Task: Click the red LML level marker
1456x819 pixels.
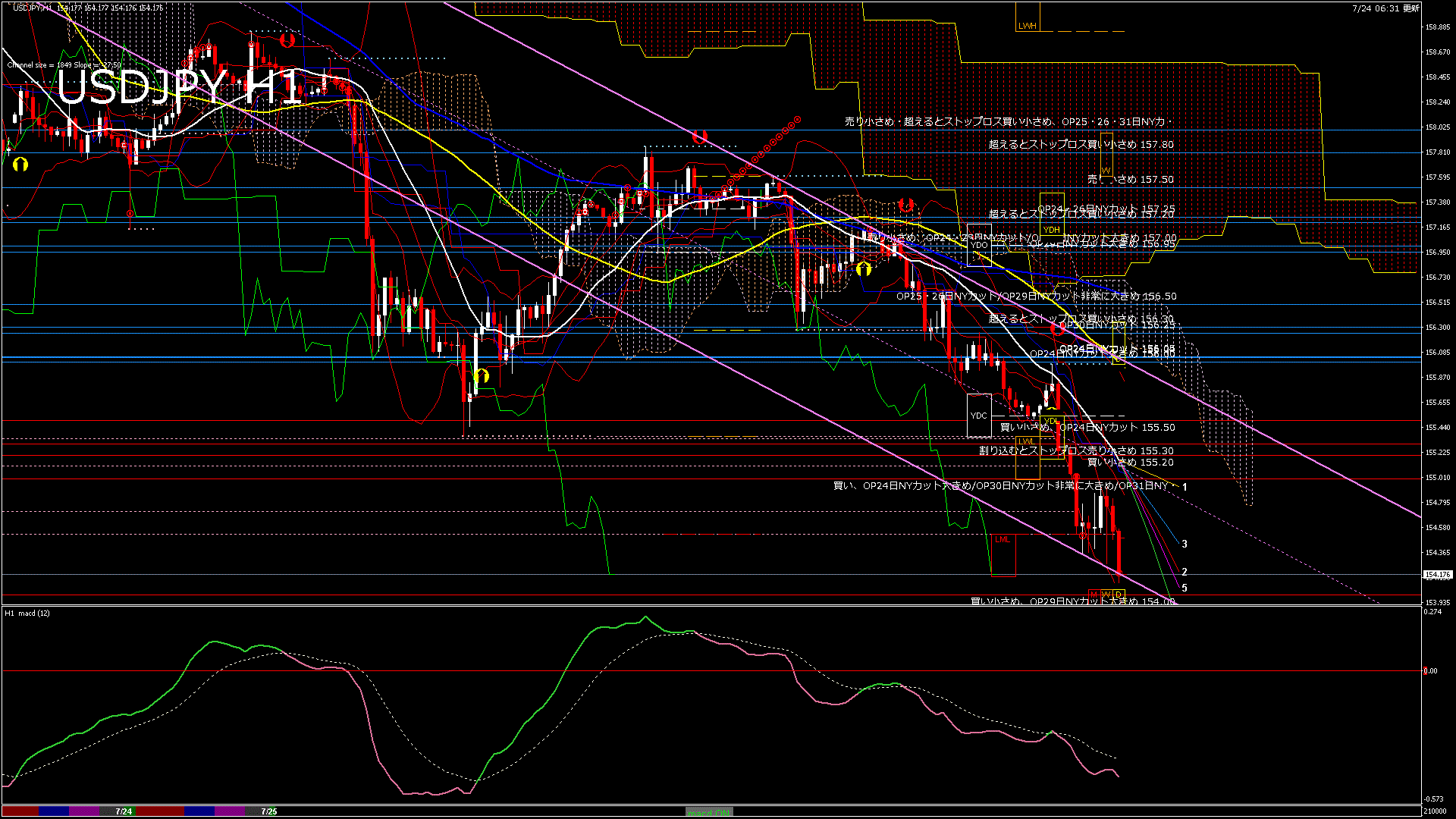Action: [1003, 540]
